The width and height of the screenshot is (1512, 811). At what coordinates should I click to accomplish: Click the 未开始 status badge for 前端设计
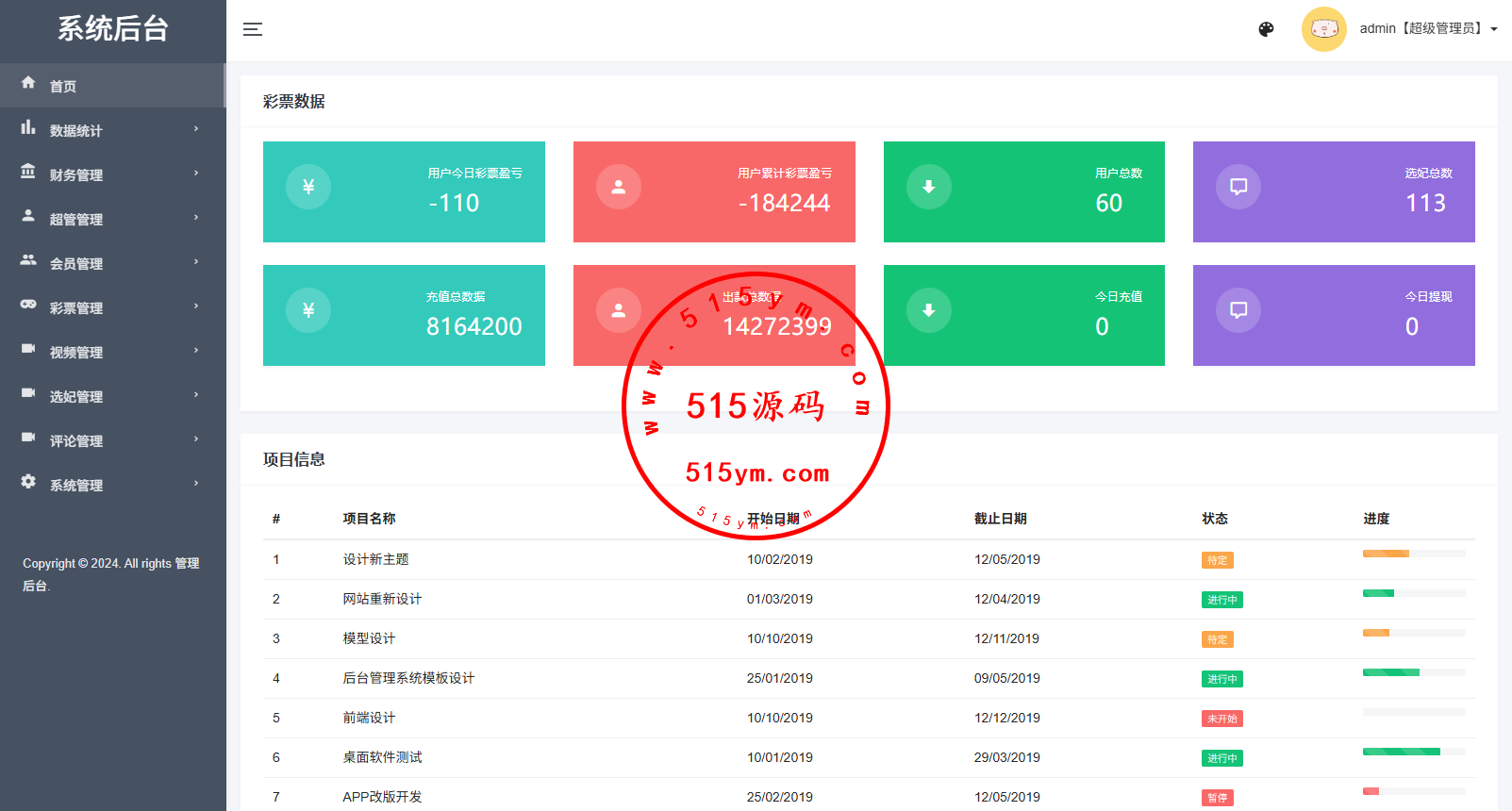[x=1221, y=719]
